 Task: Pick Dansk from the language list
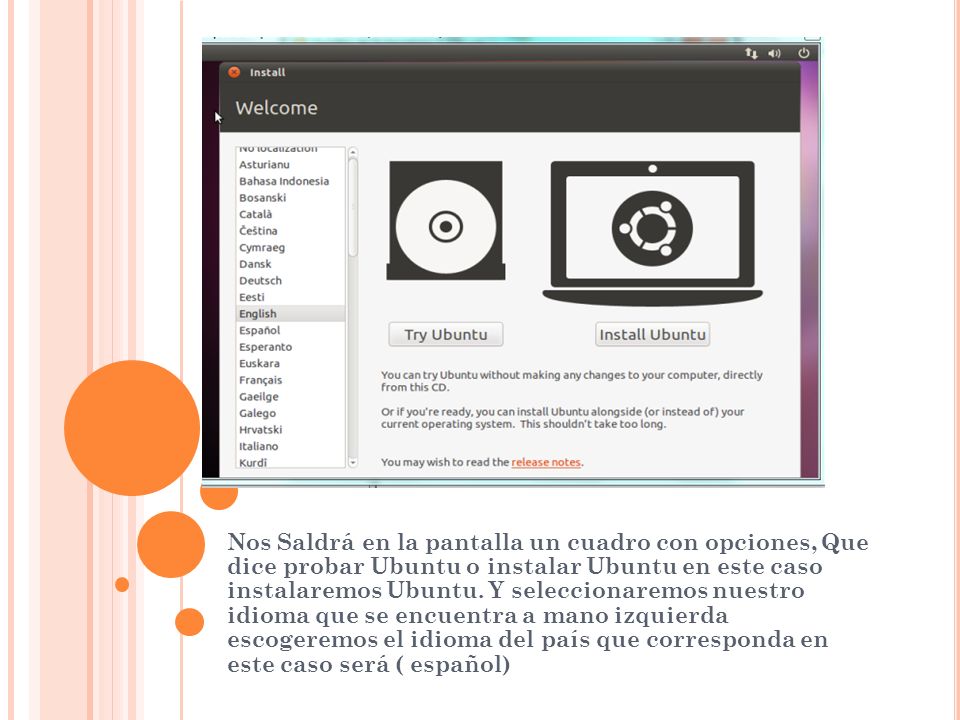pyautogui.click(x=291, y=264)
